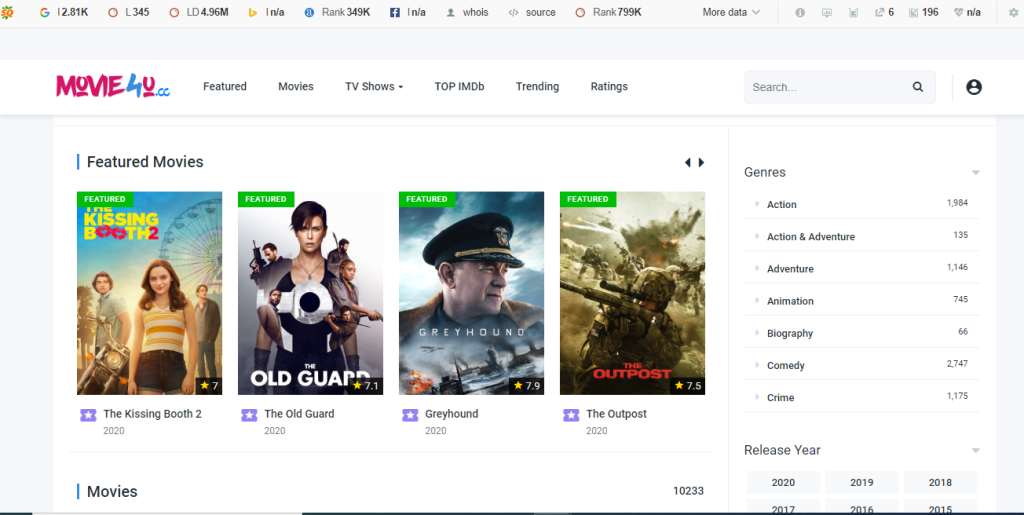Click the info circle icon in SEO bar

(x=800, y=12)
